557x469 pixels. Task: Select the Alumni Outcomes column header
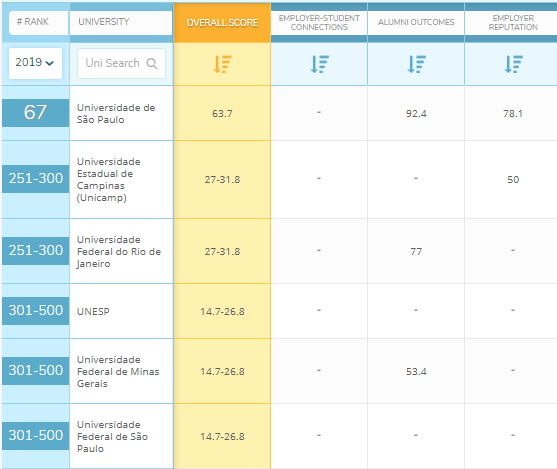pos(416,22)
